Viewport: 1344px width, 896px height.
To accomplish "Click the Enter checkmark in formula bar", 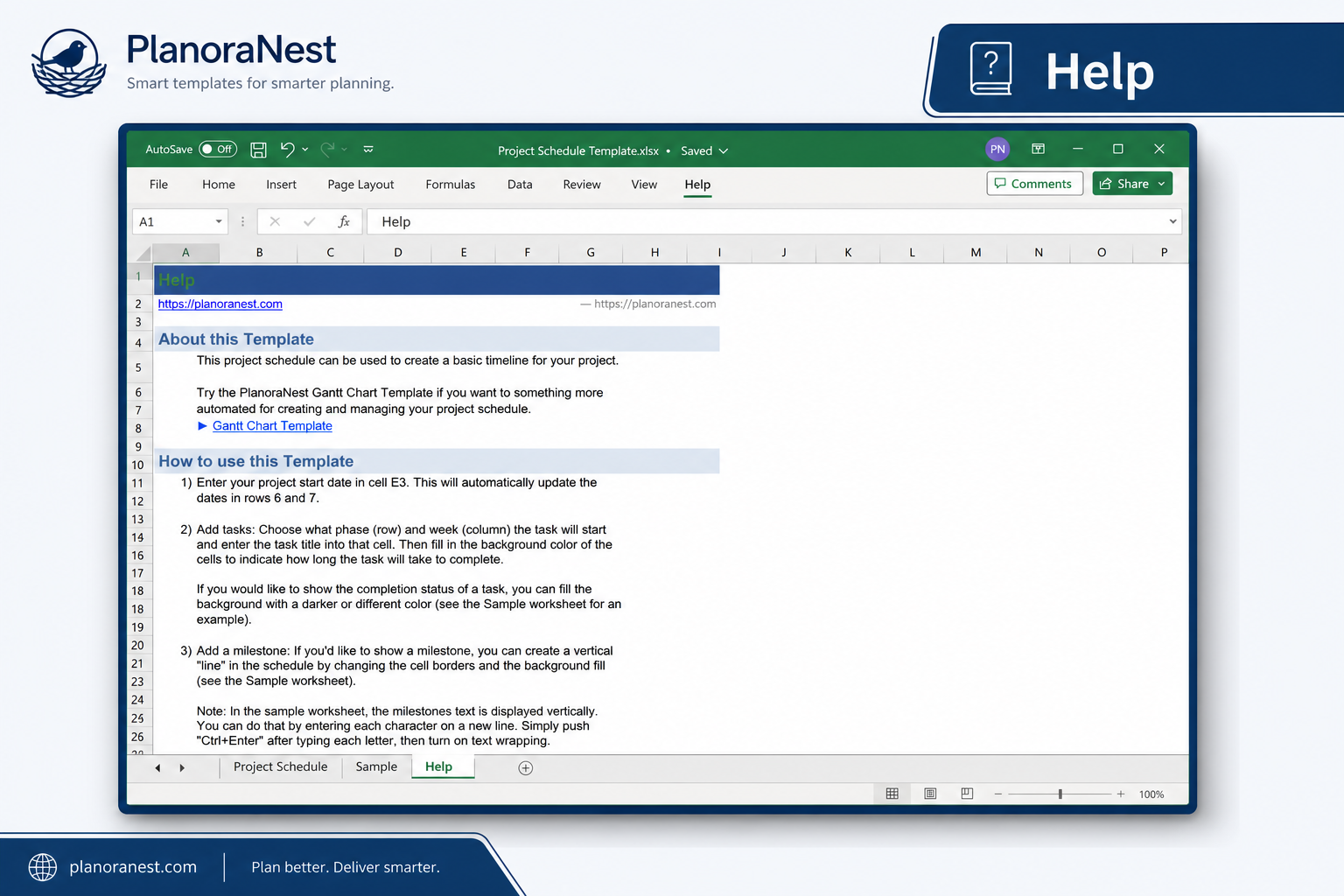I will pyautogui.click(x=309, y=222).
